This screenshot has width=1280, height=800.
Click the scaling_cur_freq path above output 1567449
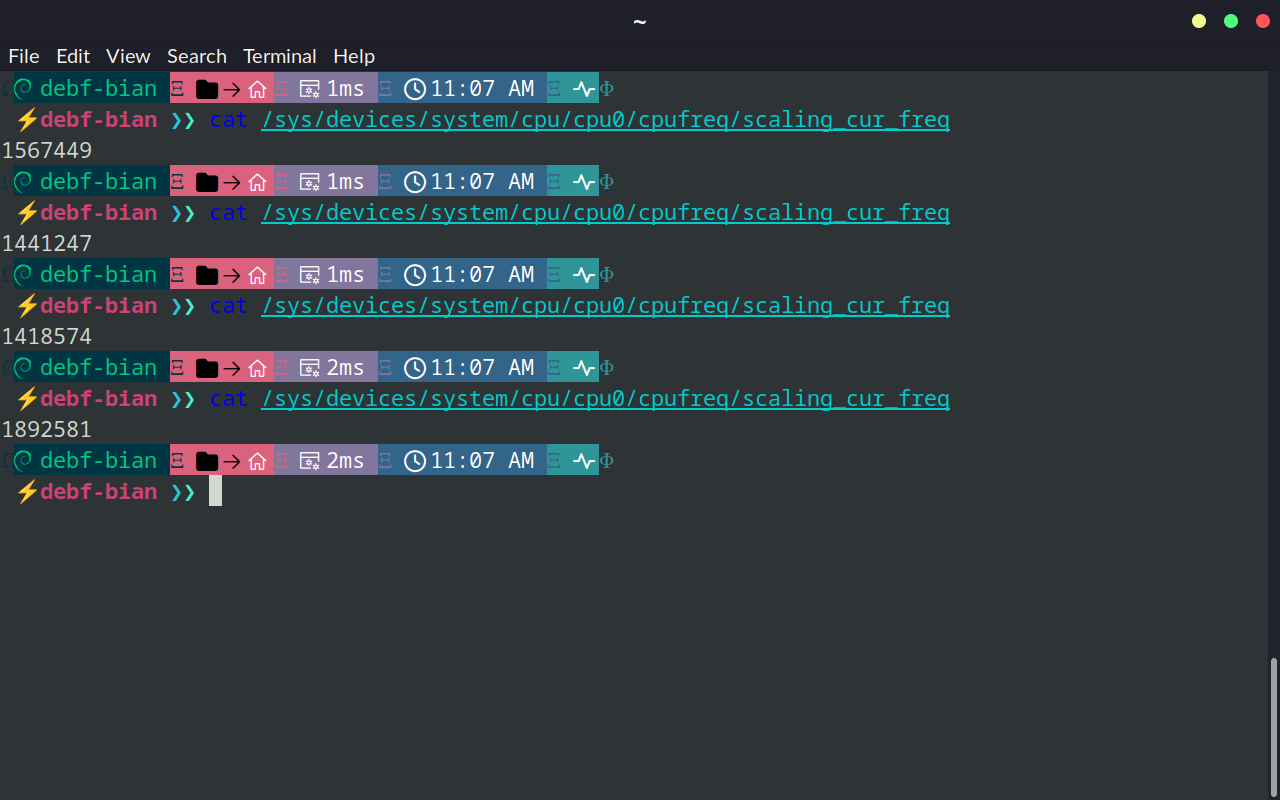pos(605,121)
